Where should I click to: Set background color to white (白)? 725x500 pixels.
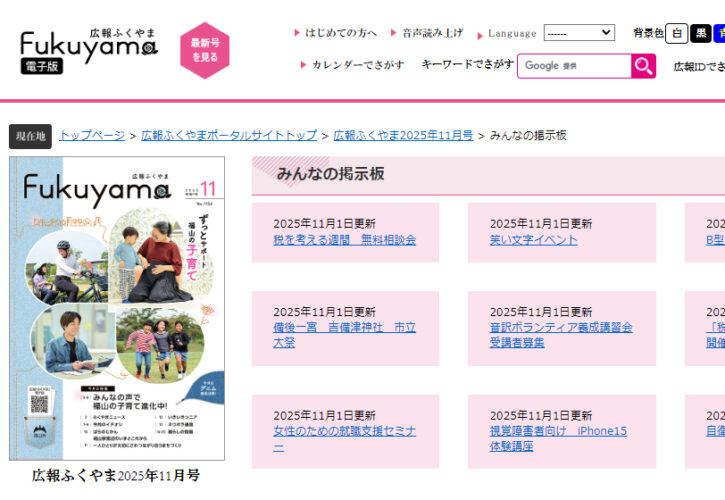point(676,33)
